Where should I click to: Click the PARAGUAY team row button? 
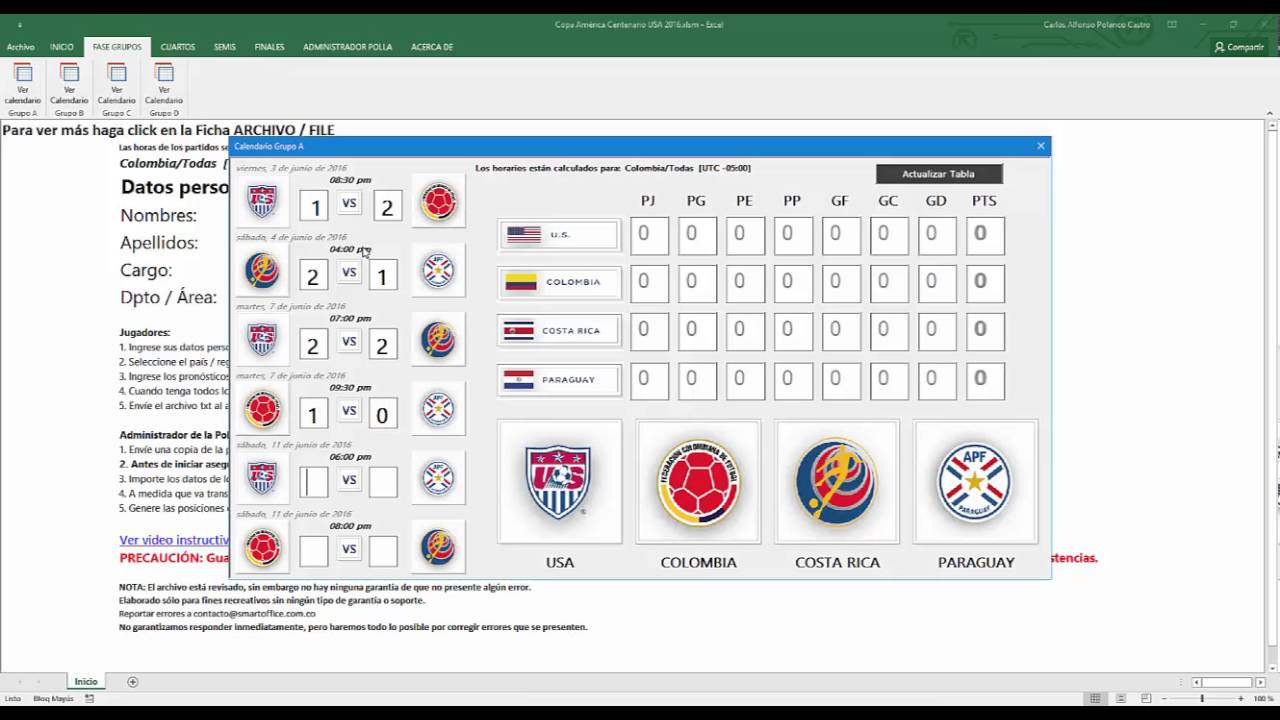coord(559,380)
